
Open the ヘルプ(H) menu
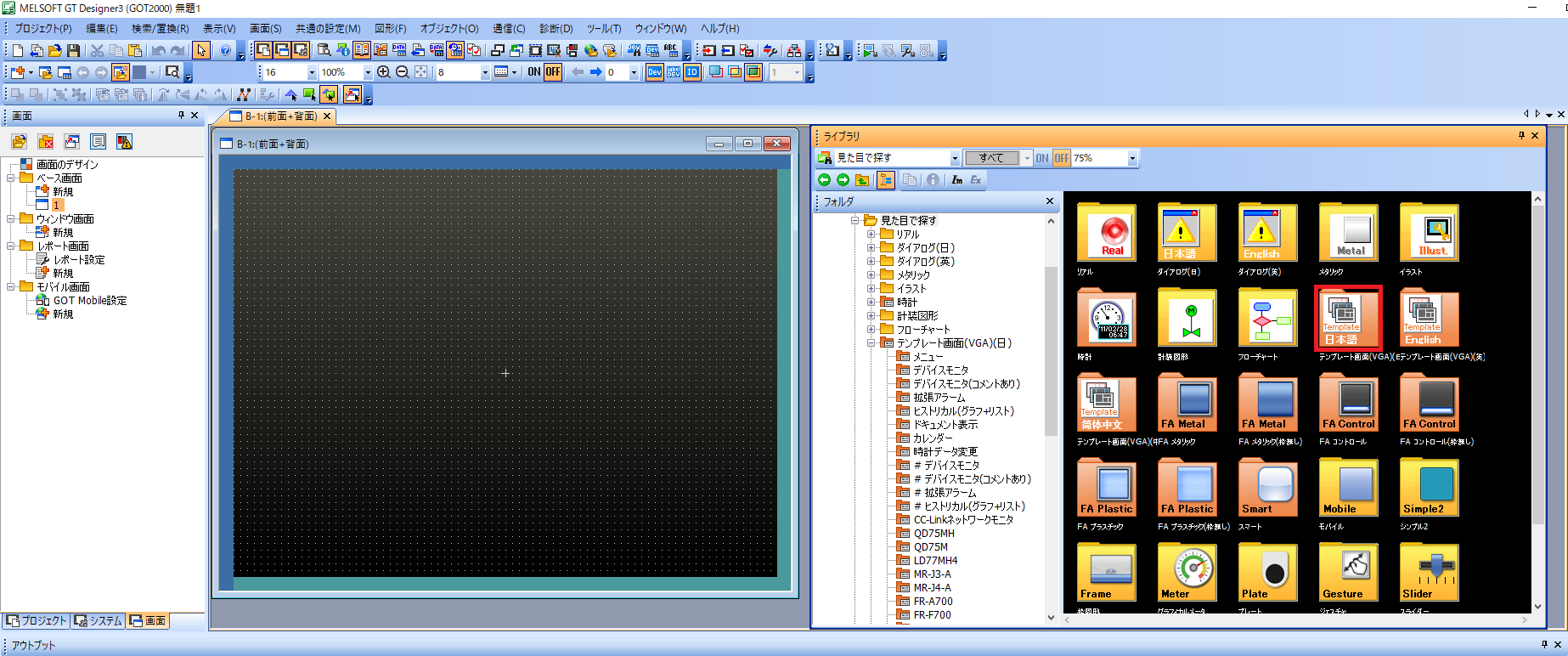pos(719,29)
